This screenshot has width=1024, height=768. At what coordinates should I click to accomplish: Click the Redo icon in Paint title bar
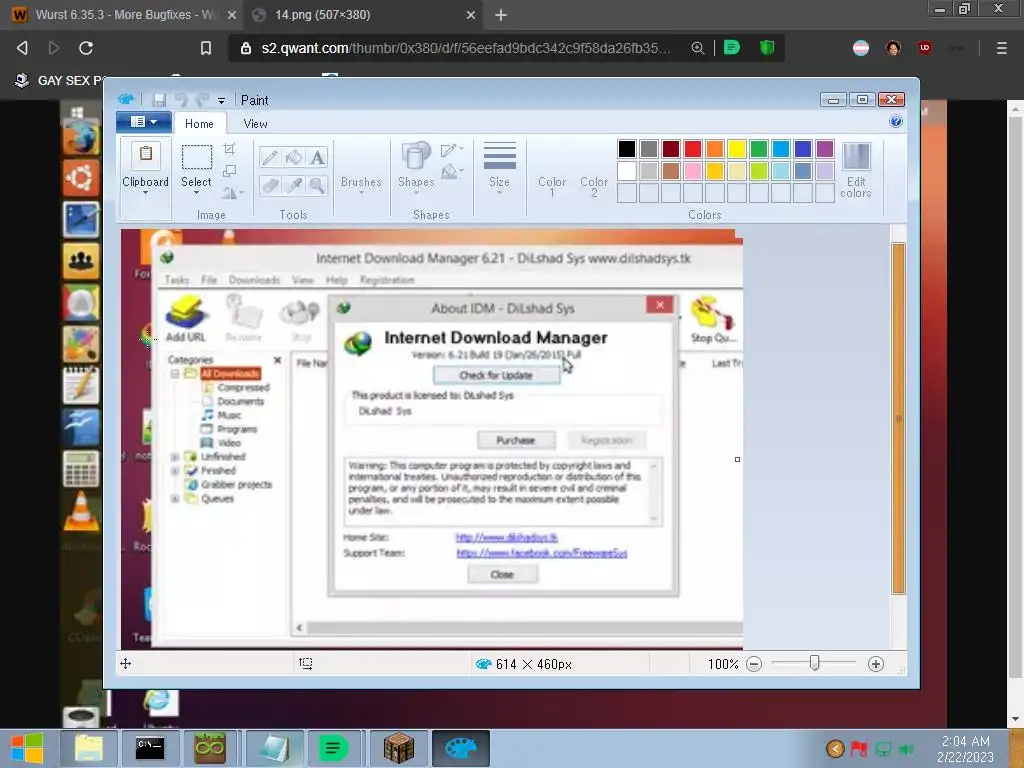tap(202, 99)
